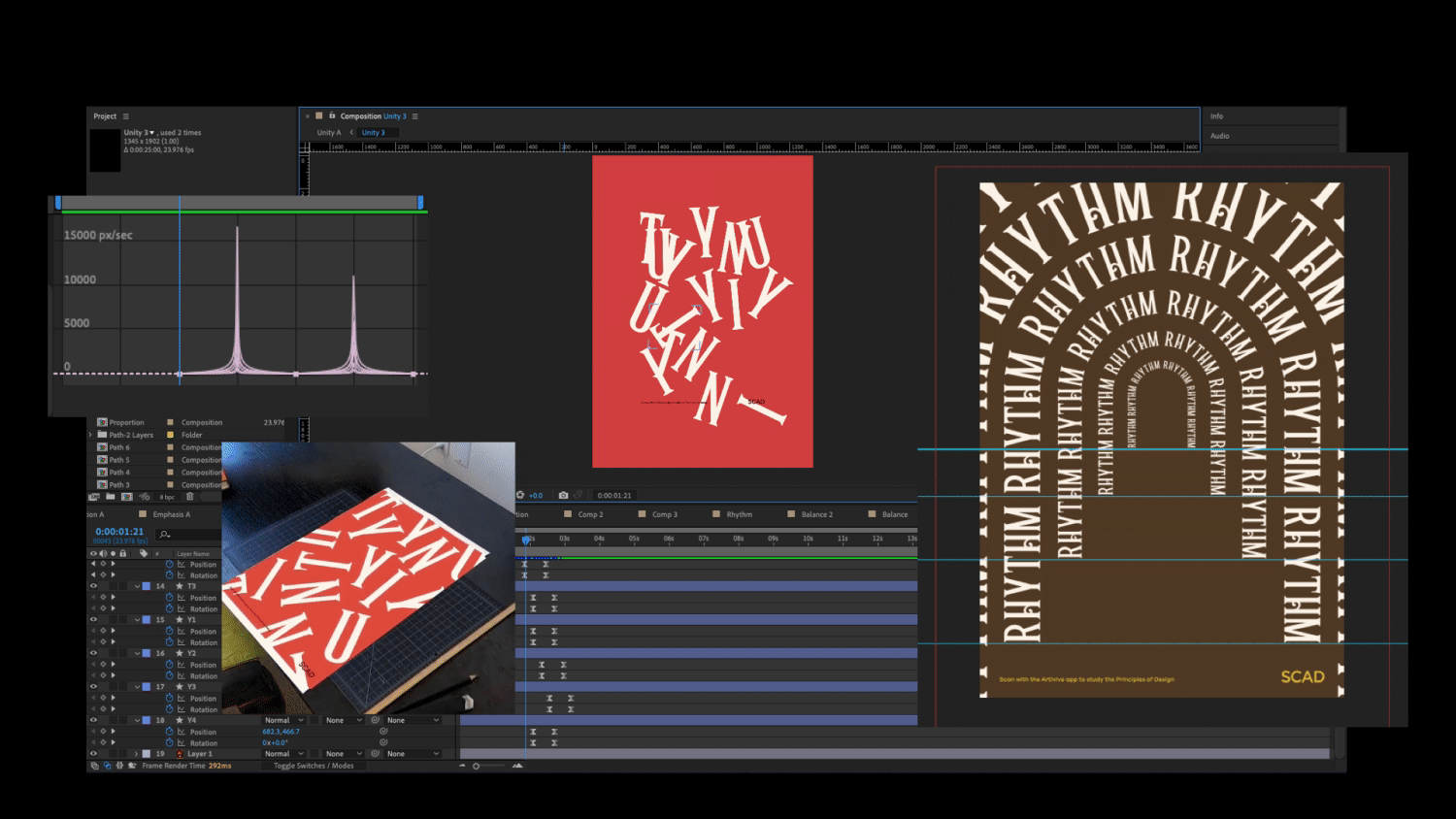Screen dimensions: 1456x819
Task: Click the Path 6 composition icon
Action: click(x=102, y=447)
